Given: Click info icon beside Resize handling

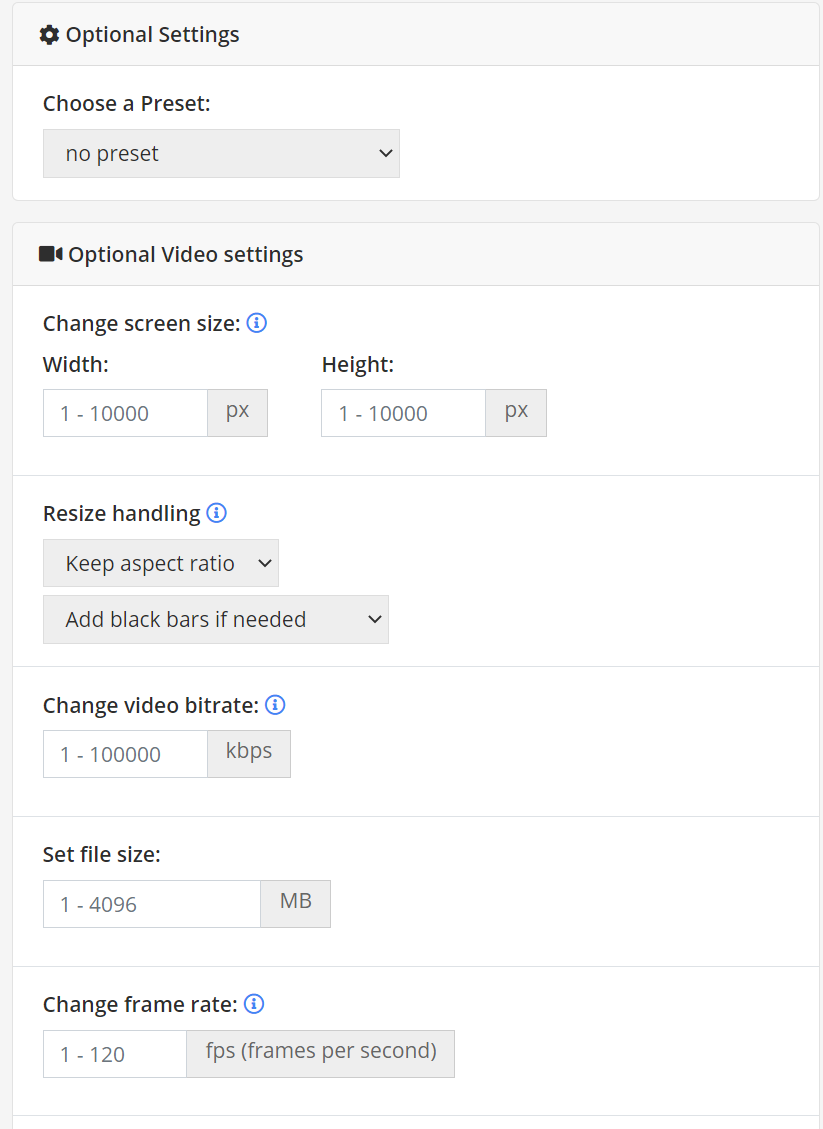Looking at the screenshot, I should (x=216, y=513).
